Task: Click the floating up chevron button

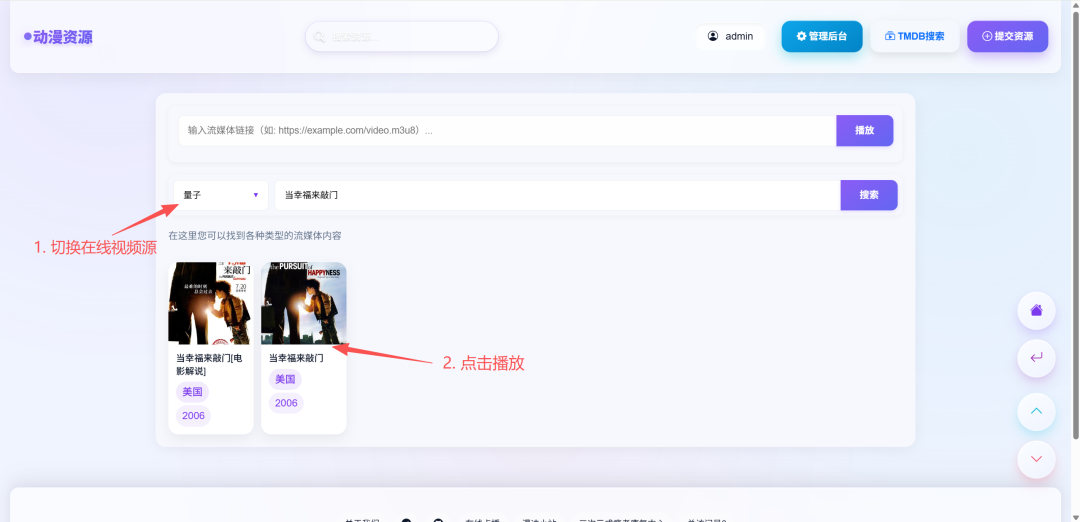Action: pos(1036,412)
